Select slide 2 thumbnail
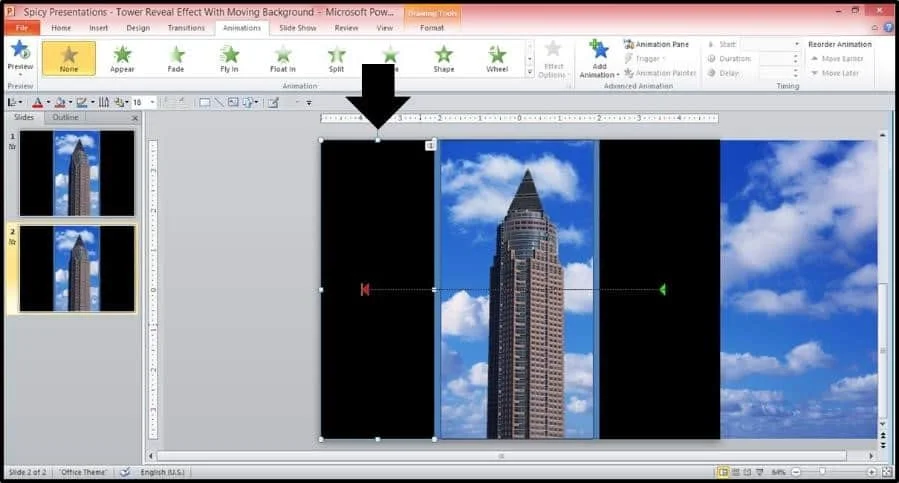Viewport: 899px width, 483px height. click(77, 268)
